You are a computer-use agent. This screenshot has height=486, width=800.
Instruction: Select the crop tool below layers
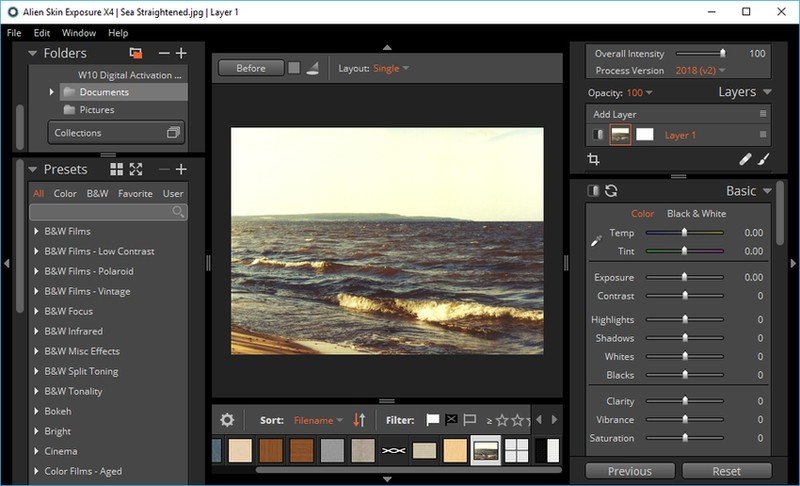coord(593,159)
